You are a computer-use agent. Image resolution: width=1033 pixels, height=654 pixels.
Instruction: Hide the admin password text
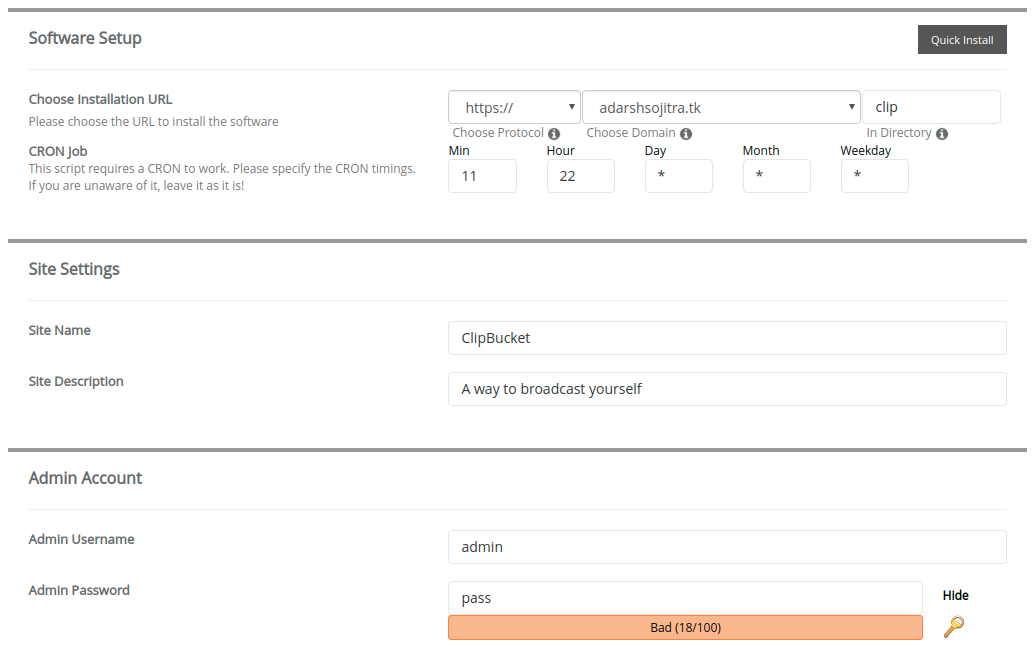click(955, 595)
